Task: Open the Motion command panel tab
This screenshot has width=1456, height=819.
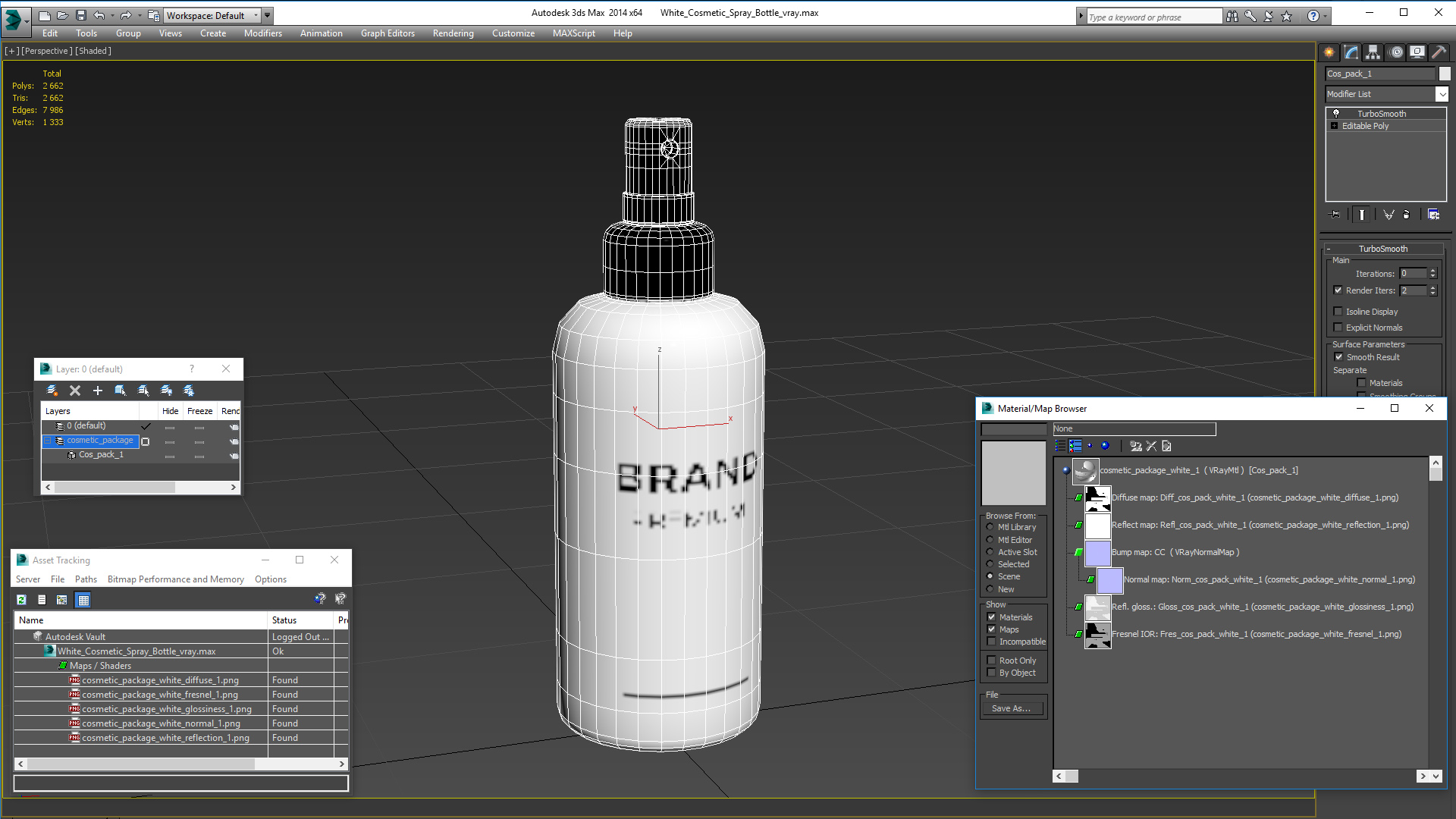Action: coord(1396,52)
